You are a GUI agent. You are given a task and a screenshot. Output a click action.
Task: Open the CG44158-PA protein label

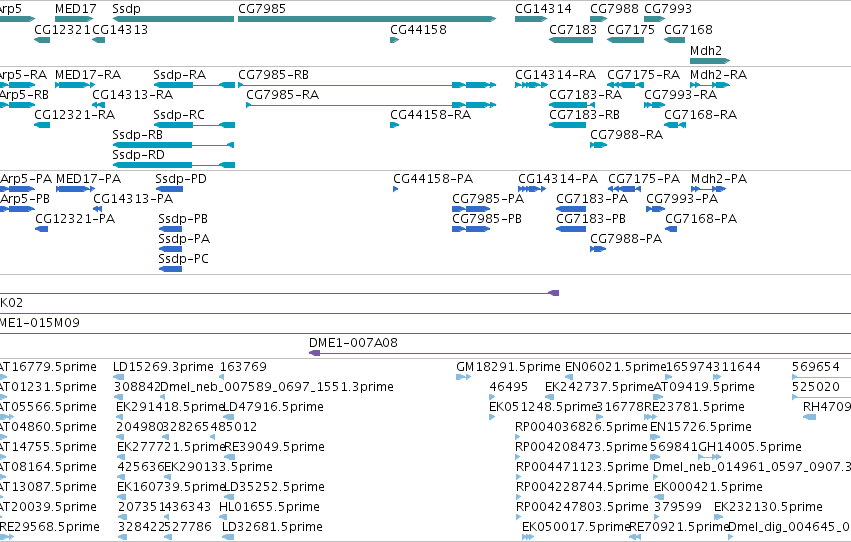click(433, 178)
